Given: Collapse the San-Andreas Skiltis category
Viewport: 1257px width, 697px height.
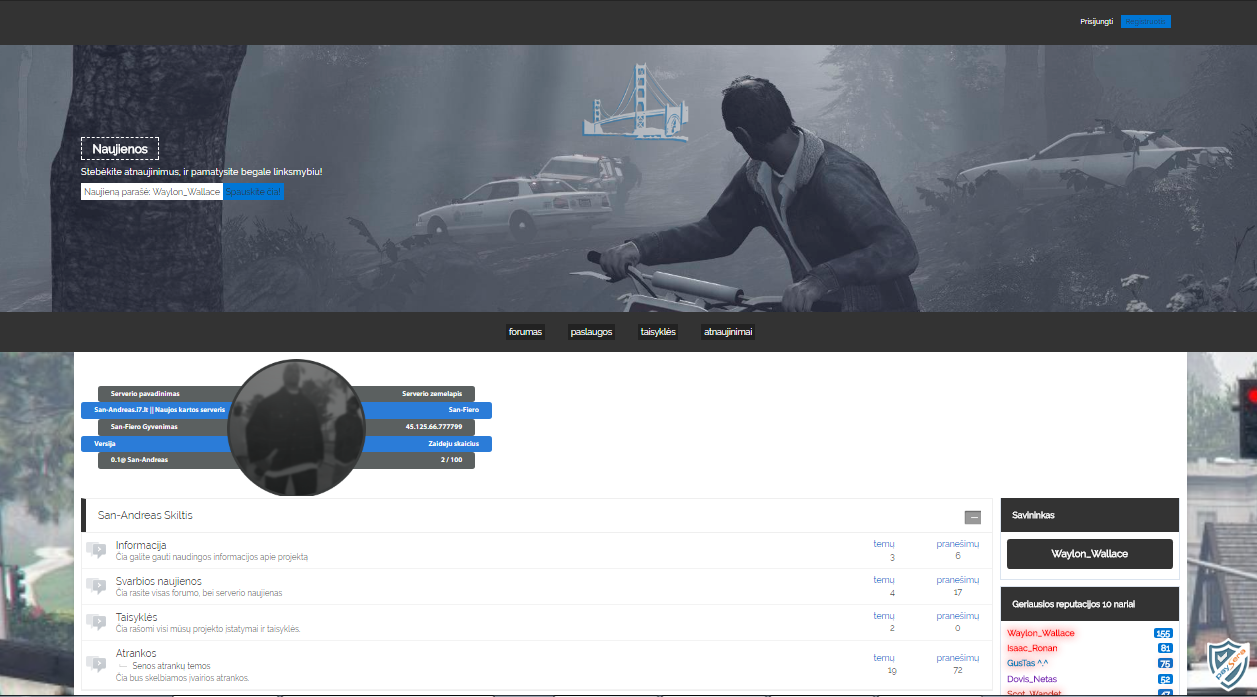Looking at the screenshot, I should point(973,517).
